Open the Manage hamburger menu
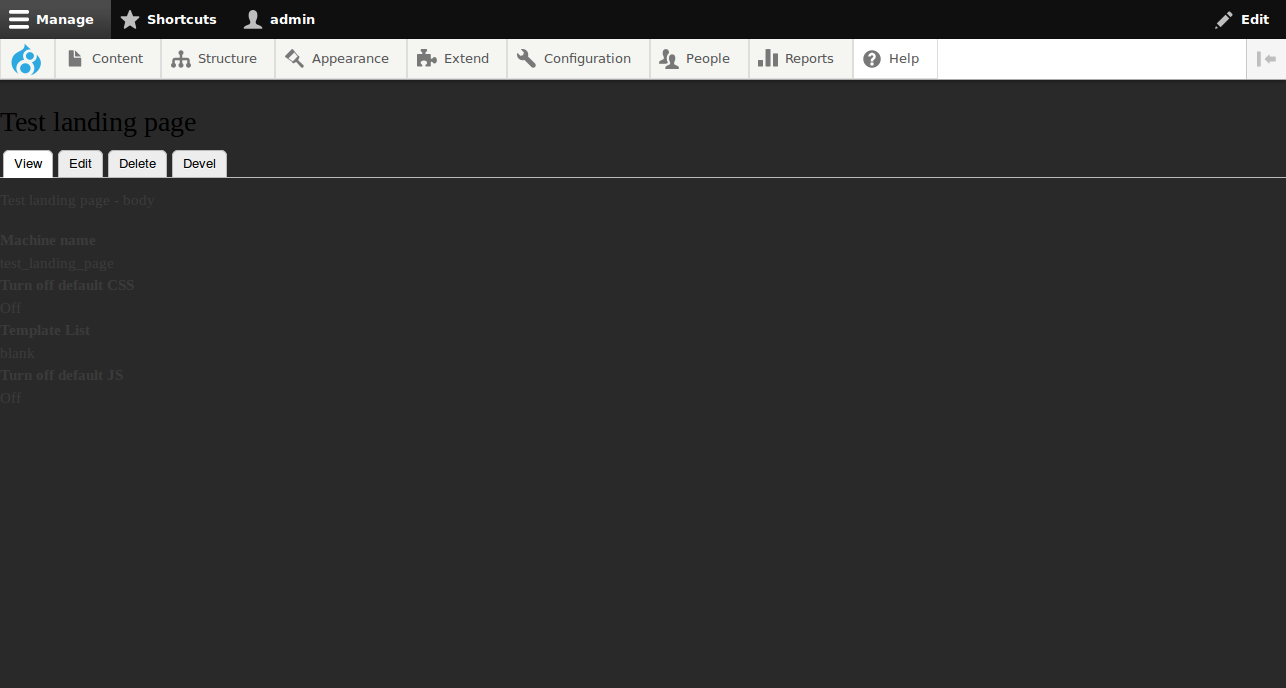1286x688 pixels. (x=18, y=19)
